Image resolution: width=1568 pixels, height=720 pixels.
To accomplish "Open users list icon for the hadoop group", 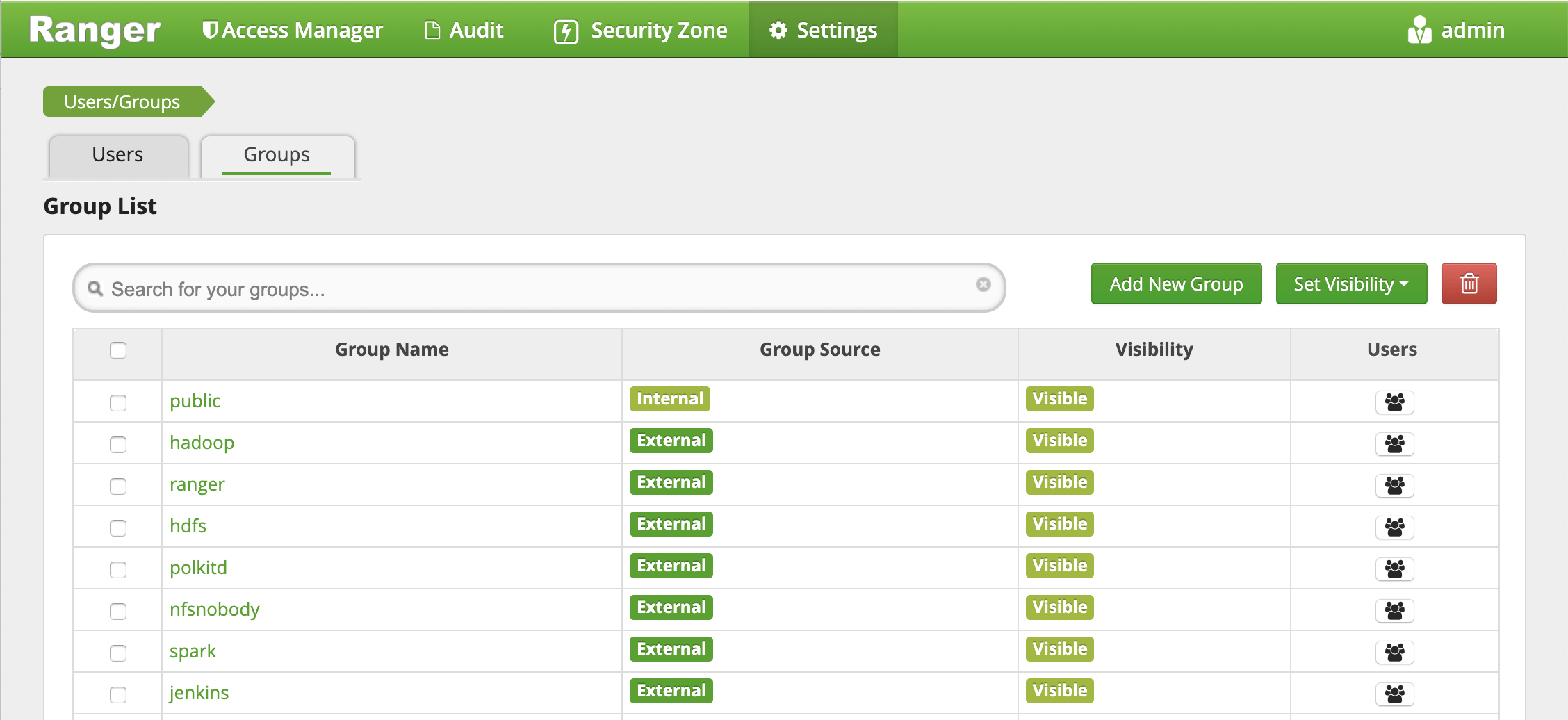I will point(1395,443).
